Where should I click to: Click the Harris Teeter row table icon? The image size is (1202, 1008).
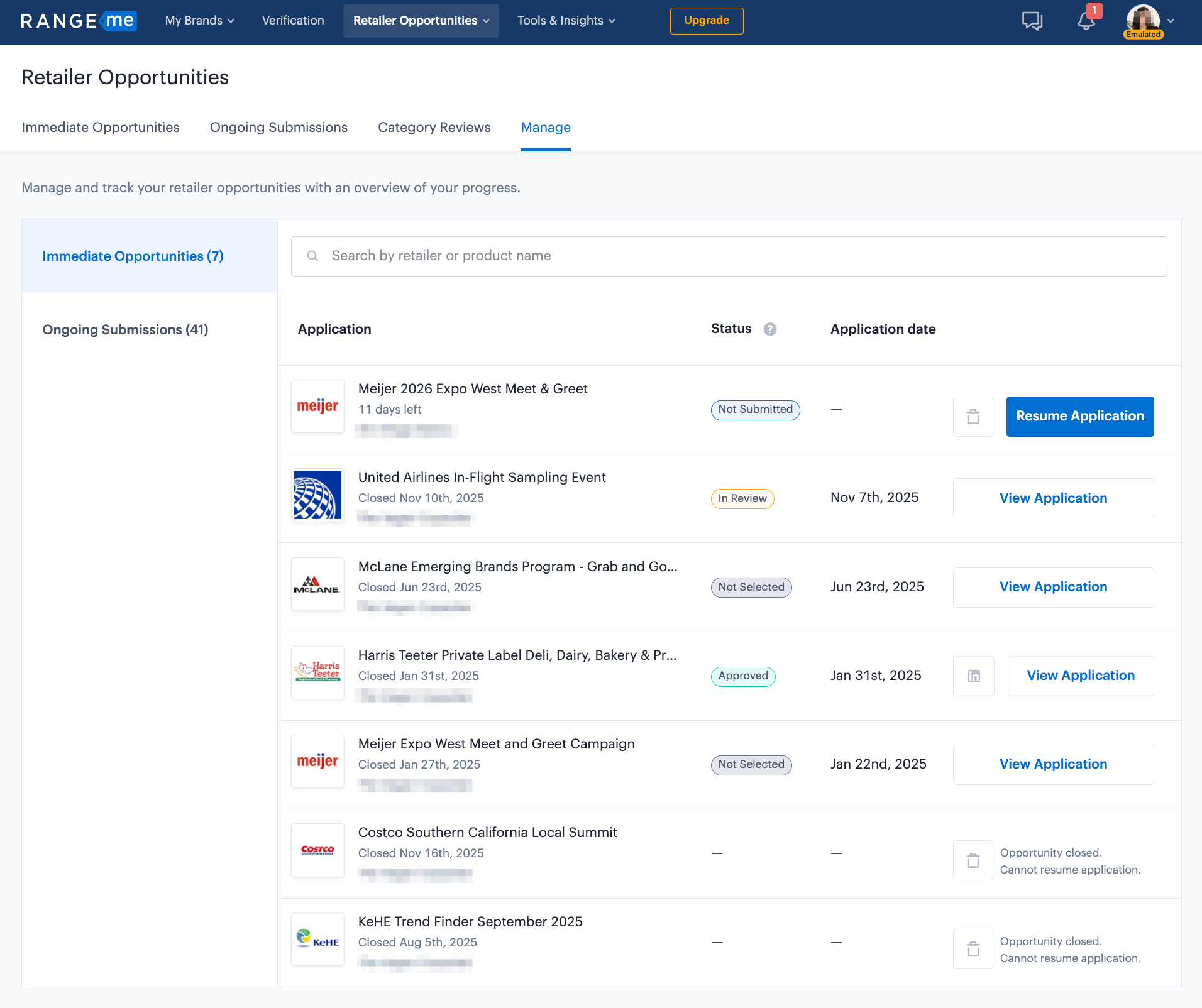(973, 676)
